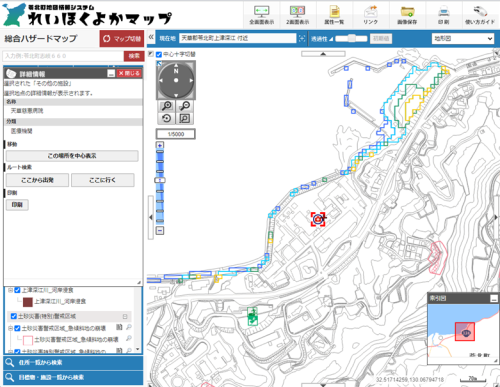Switch to 2画面表示 dual-map view
The image size is (500, 387).
pyautogui.click(x=298, y=15)
